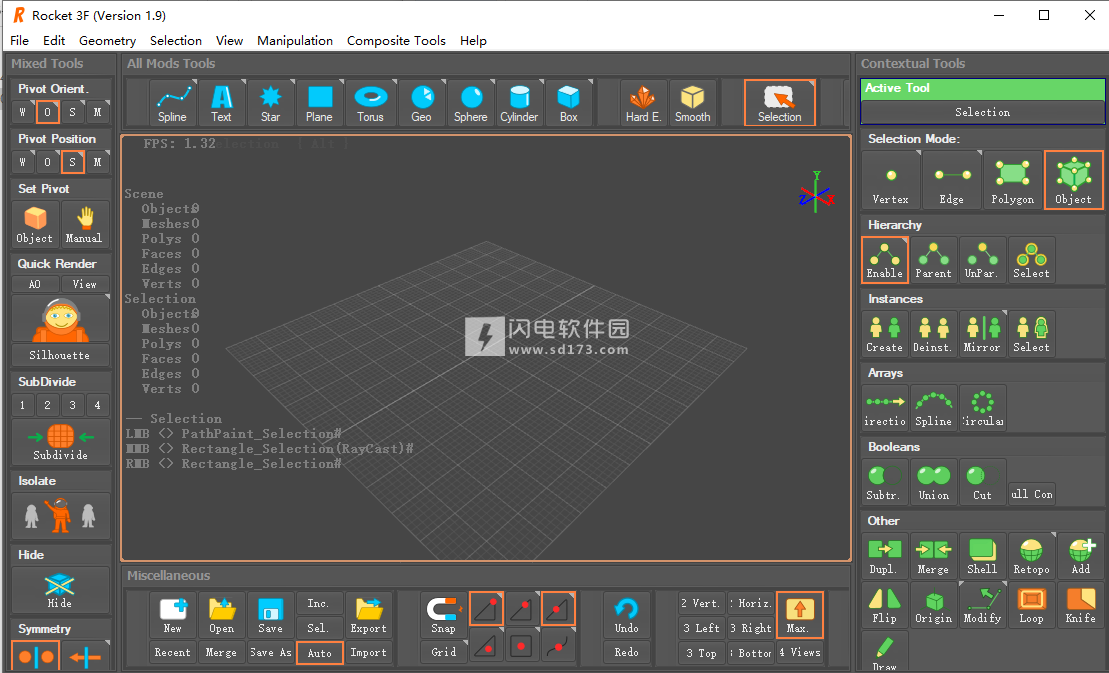Apply the Smooth shading tool
Viewport: 1109px width, 673px height.
pyautogui.click(x=692, y=103)
